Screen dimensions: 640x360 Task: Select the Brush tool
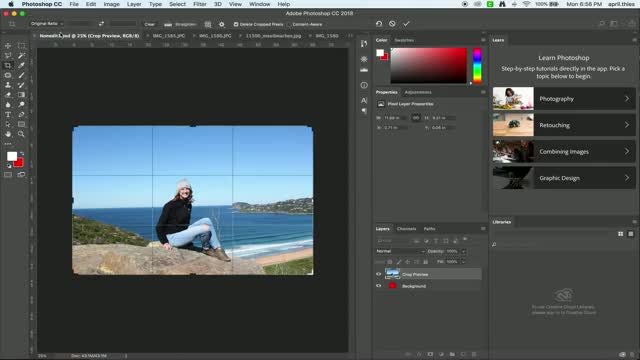21,75
